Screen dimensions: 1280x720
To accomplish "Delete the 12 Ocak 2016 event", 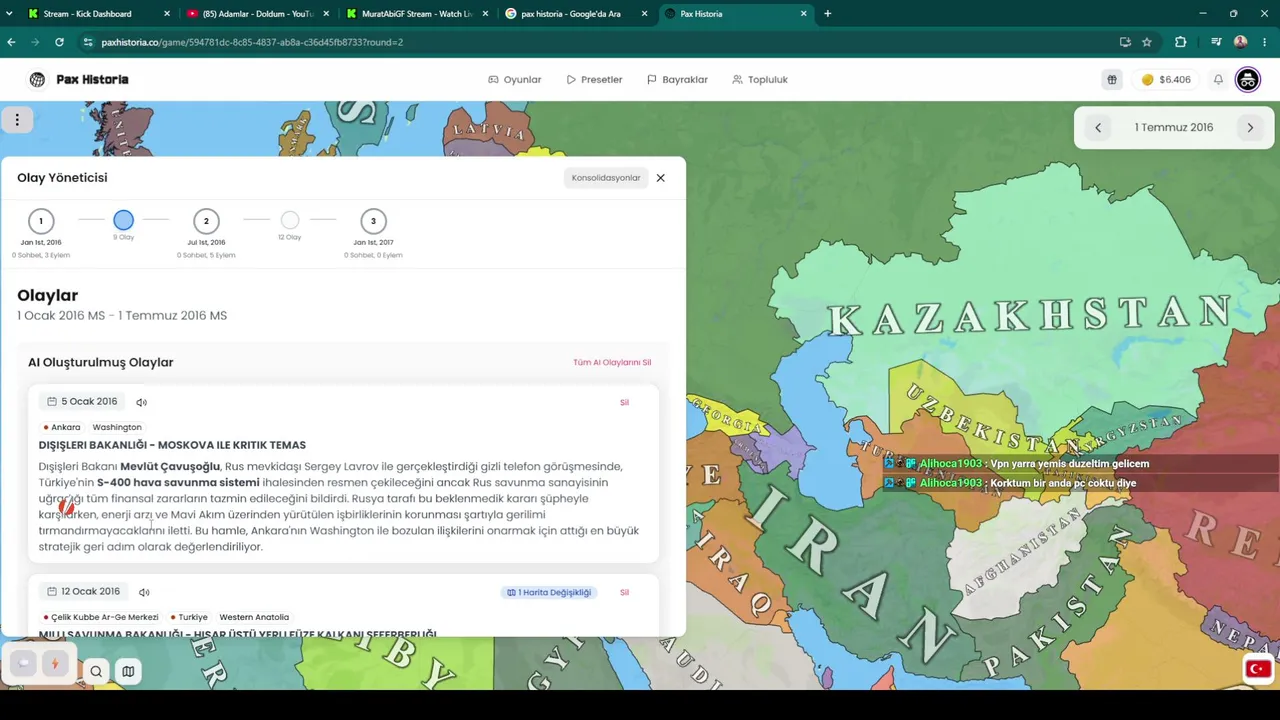I will 624,592.
